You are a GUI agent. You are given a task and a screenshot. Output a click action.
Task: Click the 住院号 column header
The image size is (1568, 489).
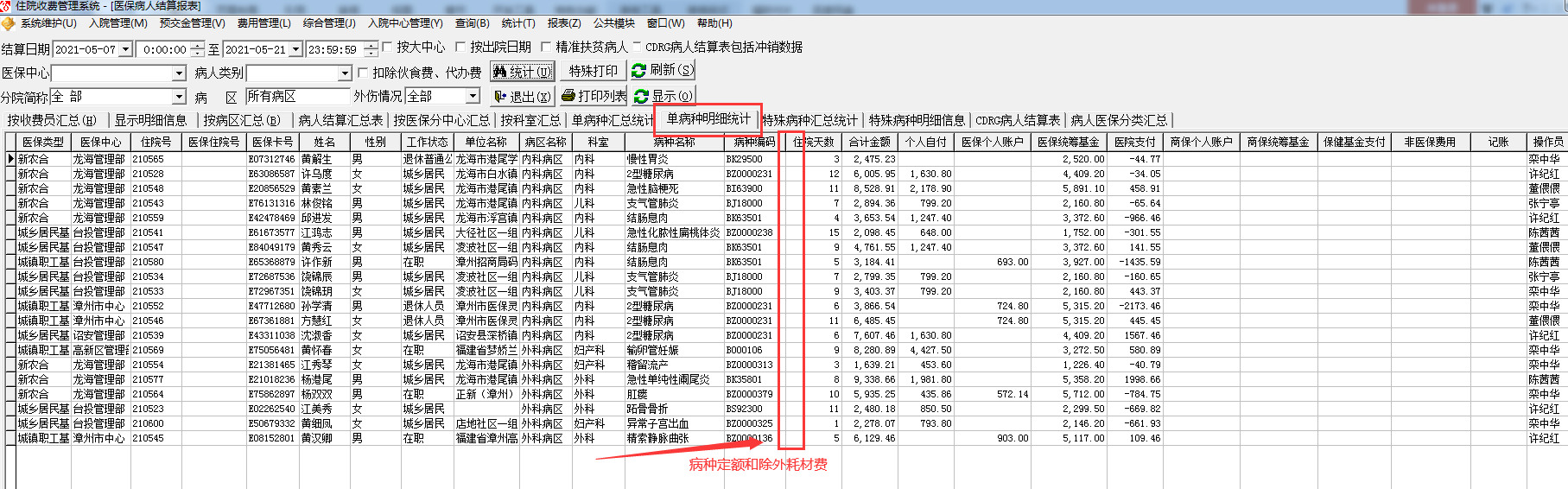click(156, 142)
